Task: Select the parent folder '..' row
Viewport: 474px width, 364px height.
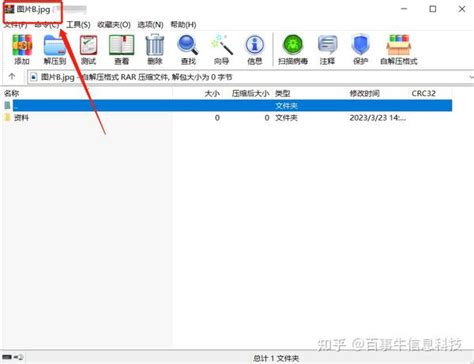Action: [232, 106]
